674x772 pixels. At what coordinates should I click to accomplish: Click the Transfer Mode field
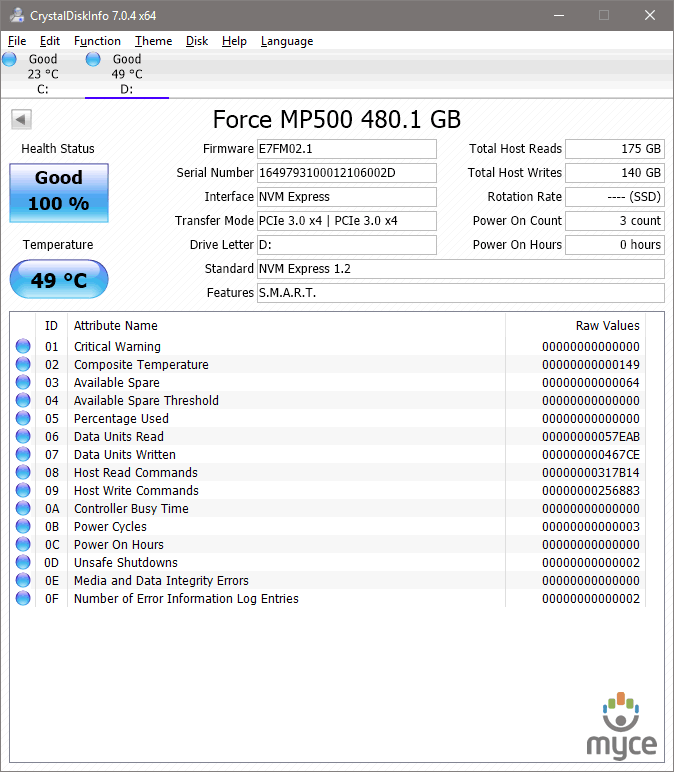(347, 221)
